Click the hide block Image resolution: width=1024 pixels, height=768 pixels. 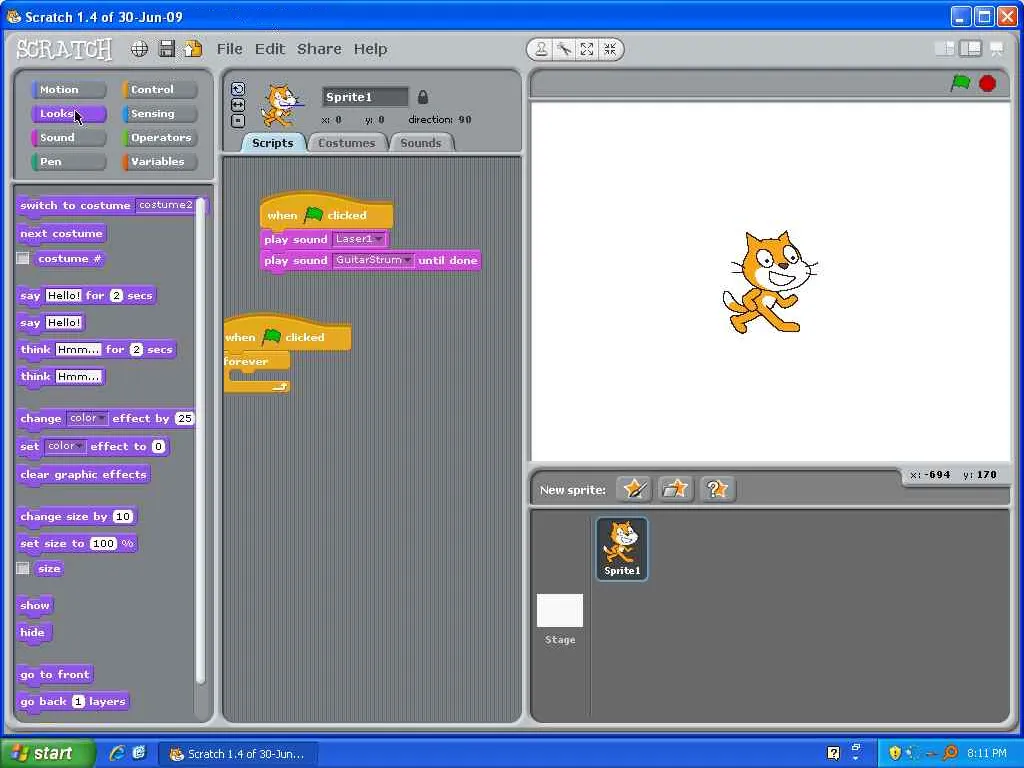[x=33, y=632]
